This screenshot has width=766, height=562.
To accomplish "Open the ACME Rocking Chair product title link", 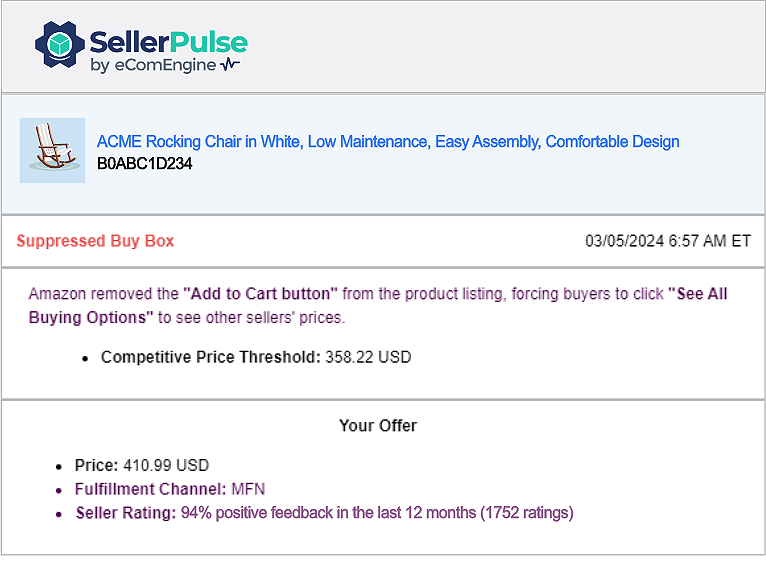I will [388, 142].
